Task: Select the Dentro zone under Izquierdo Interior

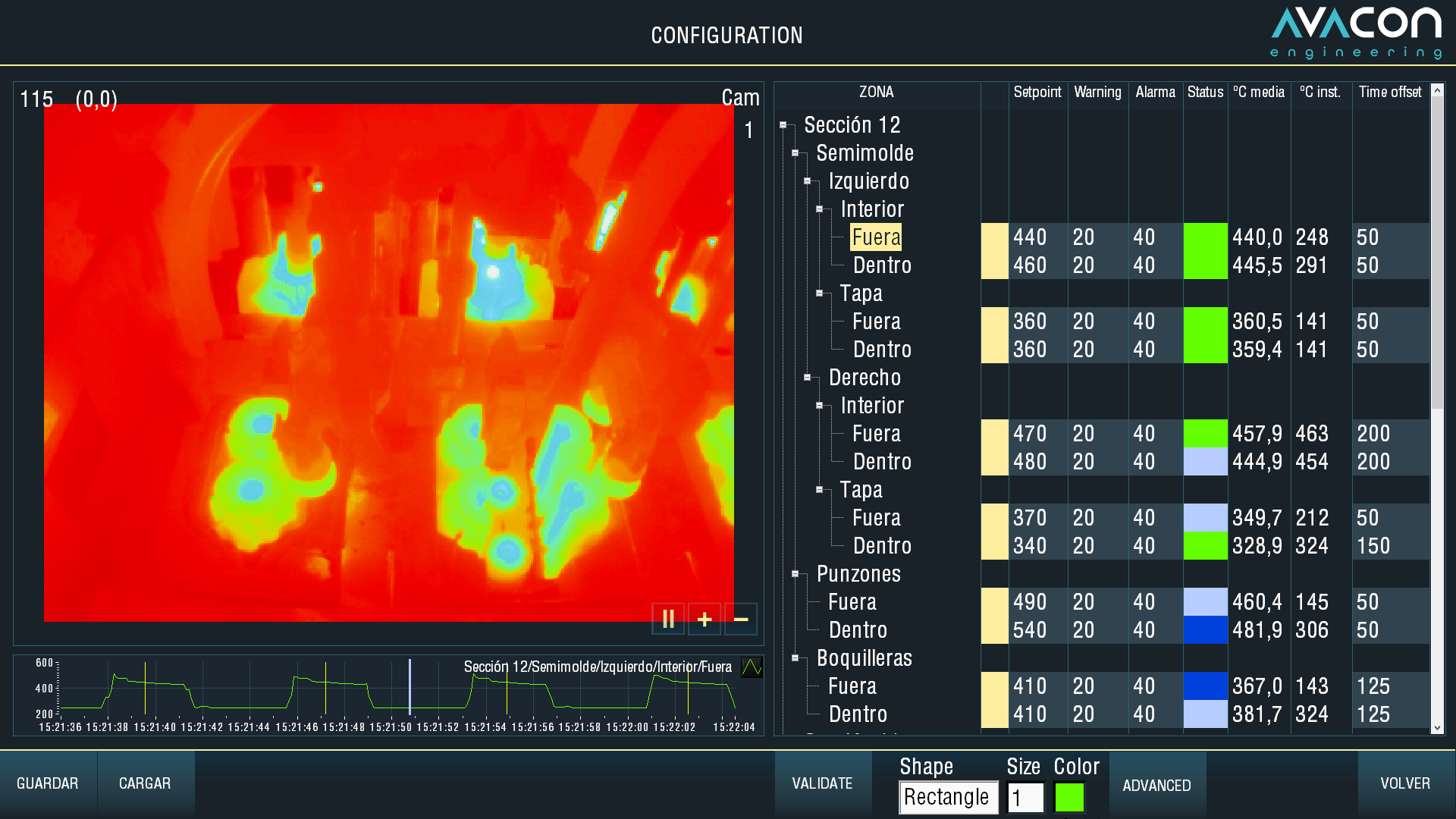Action: point(882,265)
